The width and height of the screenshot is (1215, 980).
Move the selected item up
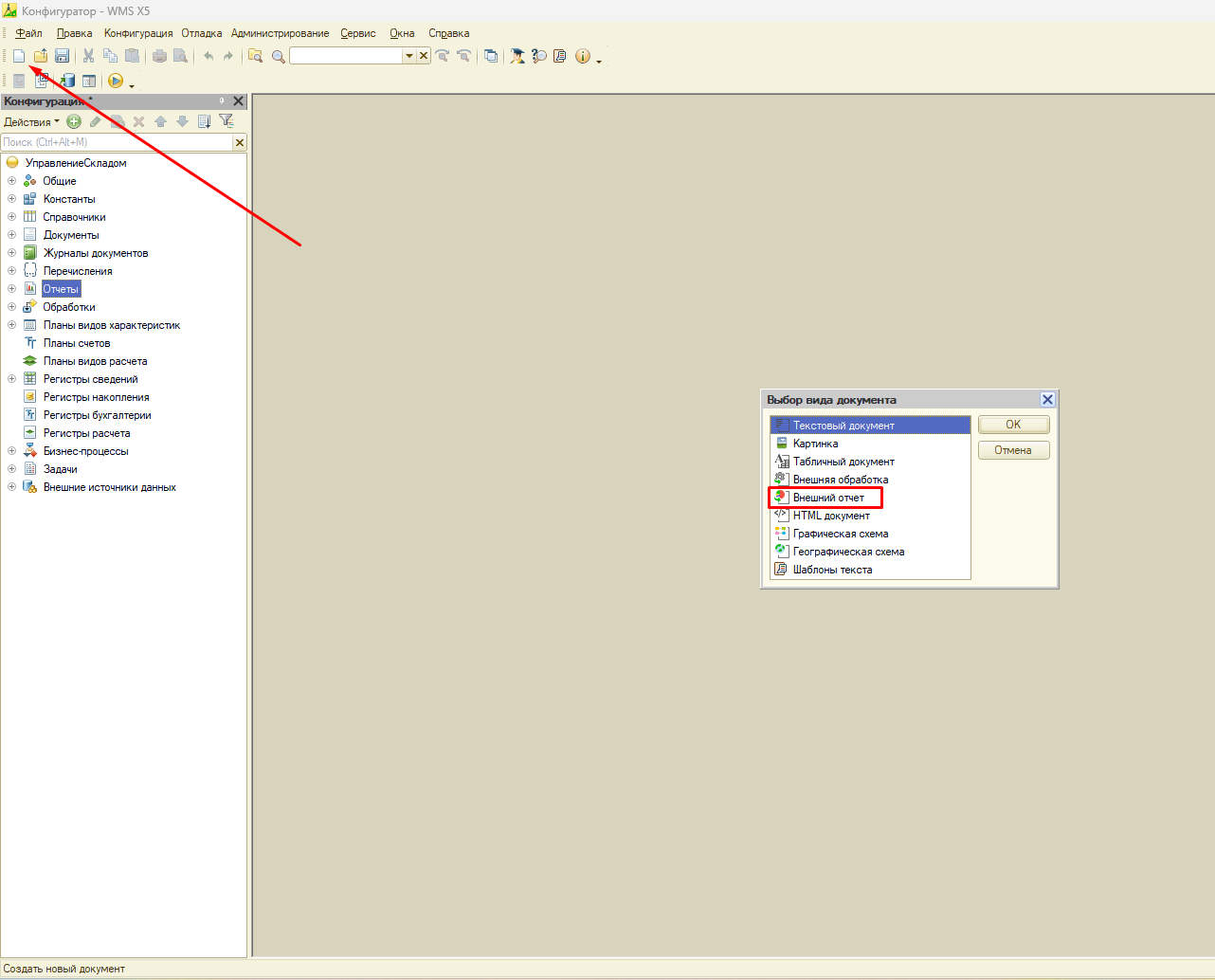160,121
